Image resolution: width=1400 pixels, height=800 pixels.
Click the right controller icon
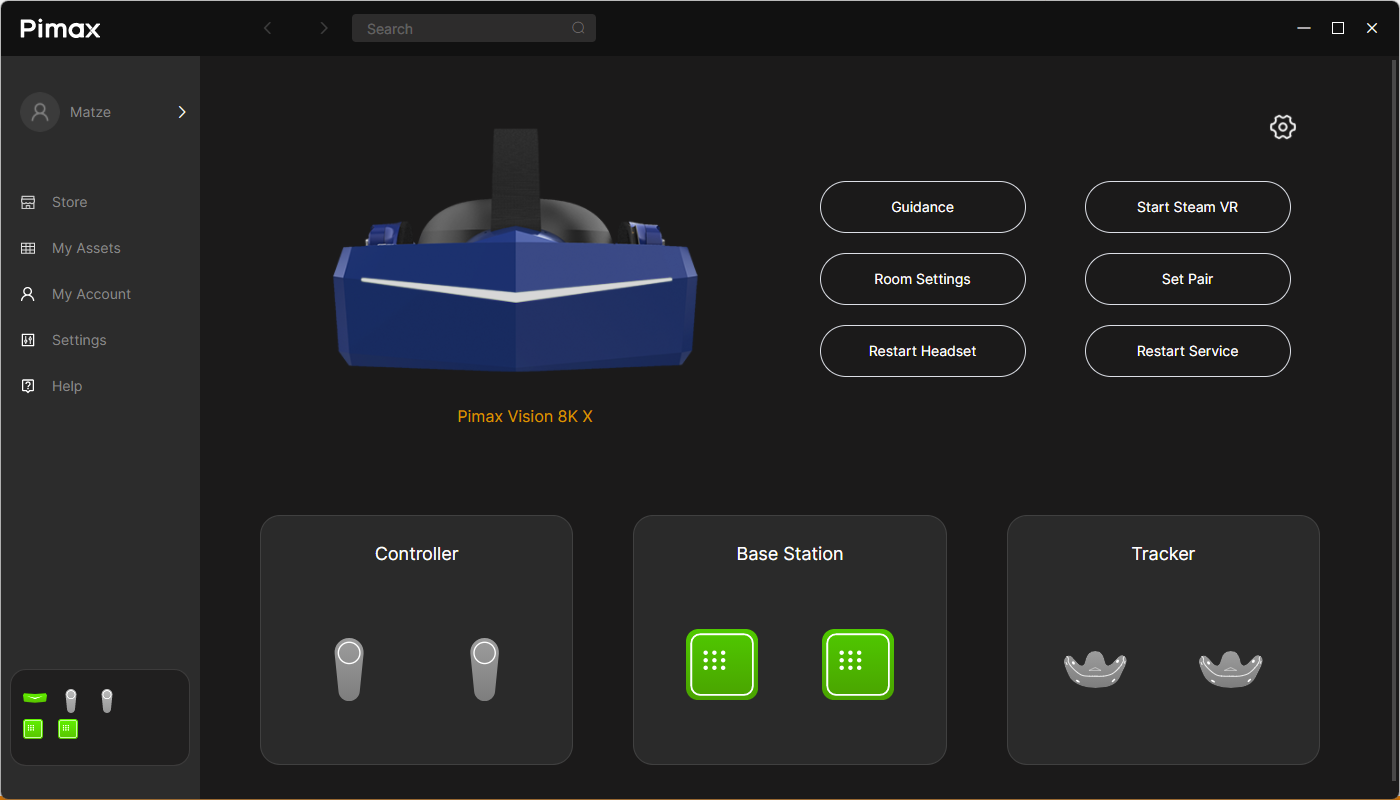484,668
